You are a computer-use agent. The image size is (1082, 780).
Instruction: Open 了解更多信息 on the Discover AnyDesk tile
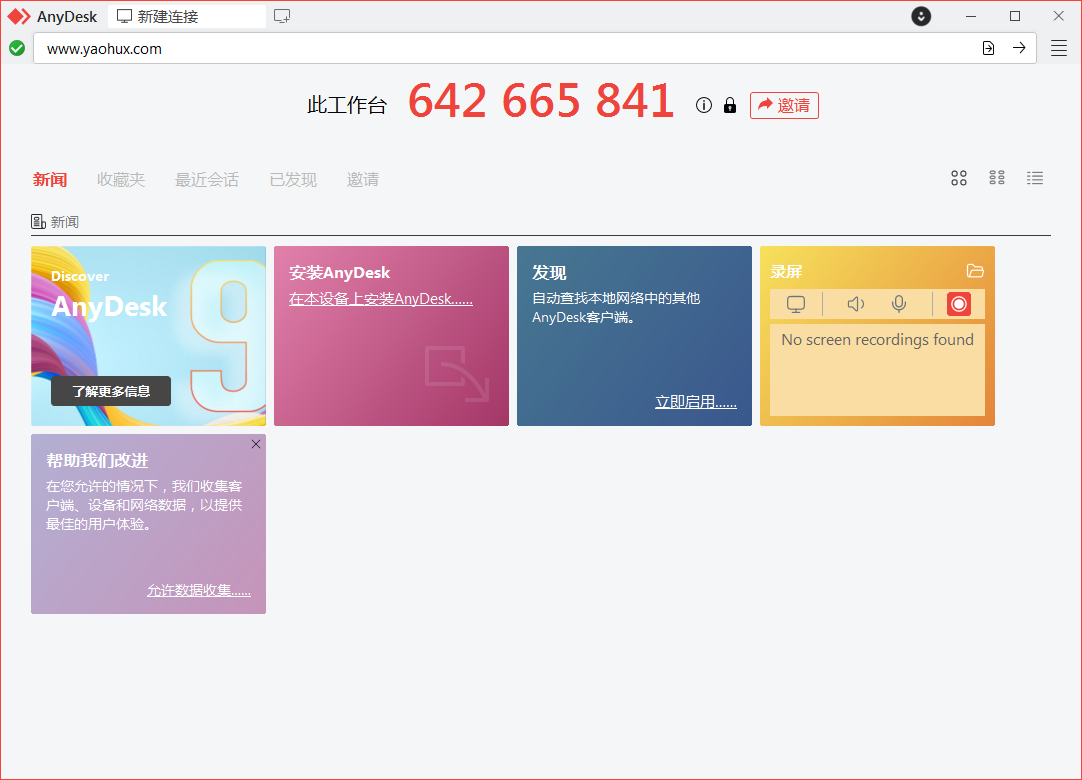[110, 391]
